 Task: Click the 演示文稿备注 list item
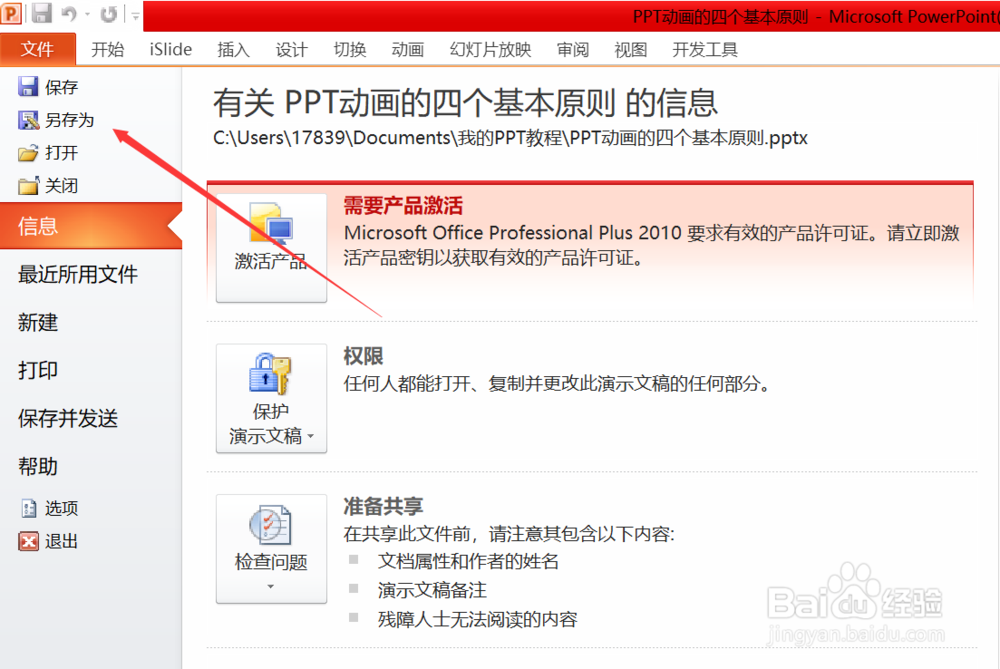(x=432, y=590)
